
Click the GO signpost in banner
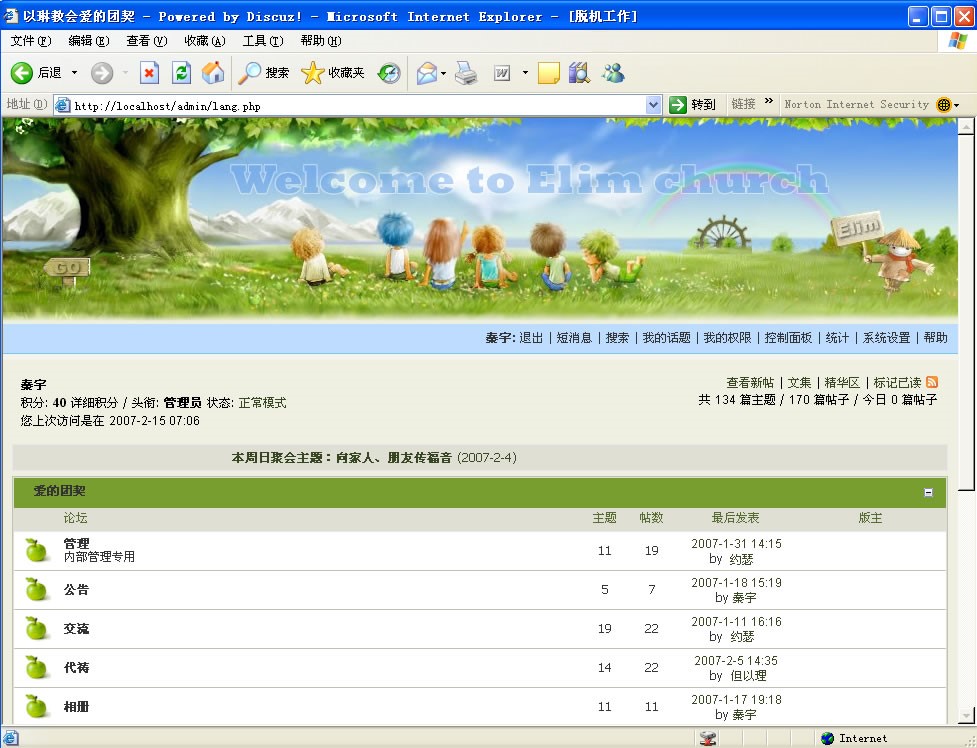[x=67, y=268]
